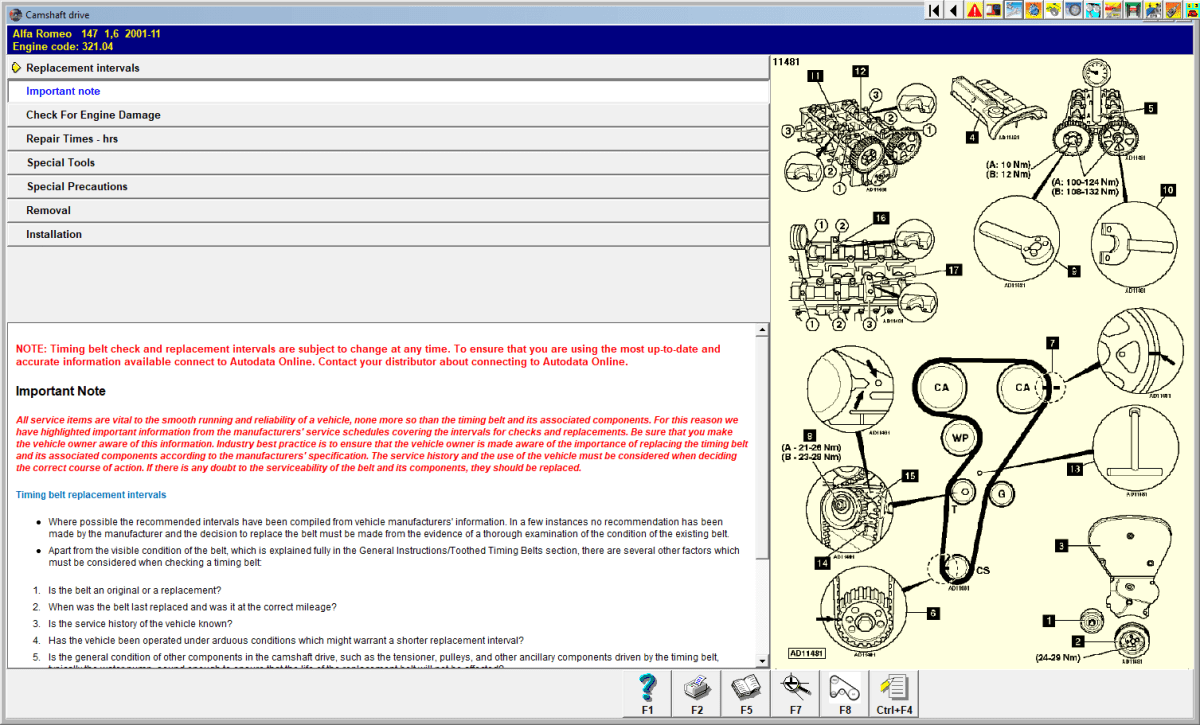Print the page using the F2 printer button
This screenshot has height=725, width=1200.
click(x=696, y=694)
